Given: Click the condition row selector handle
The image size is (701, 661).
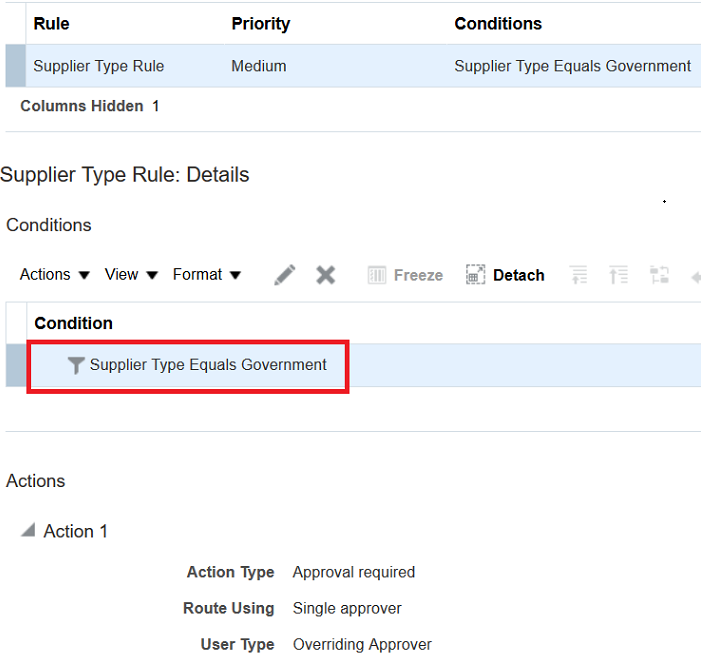Looking at the screenshot, I should [16, 365].
